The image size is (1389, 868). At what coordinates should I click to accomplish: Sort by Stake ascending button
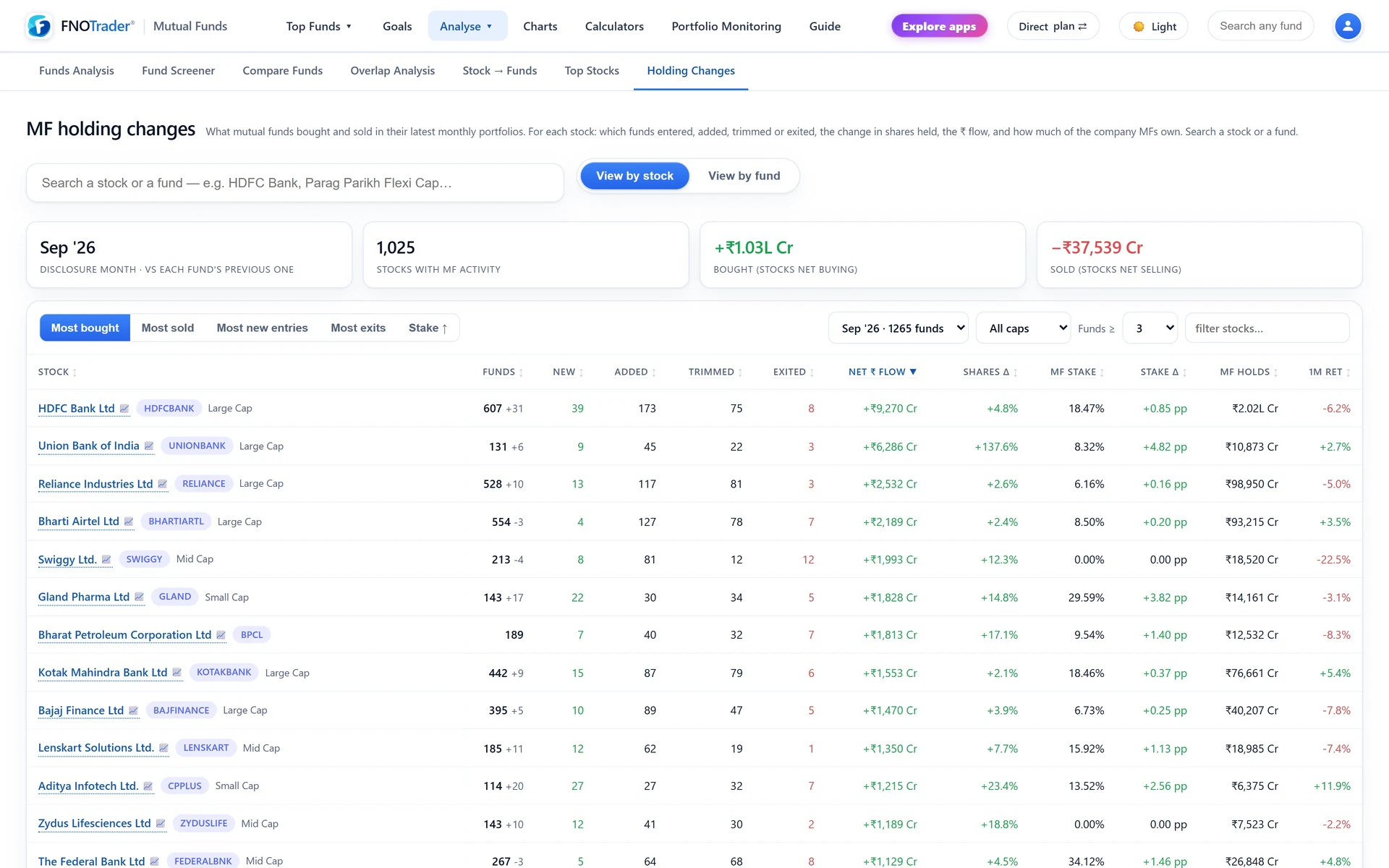pyautogui.click(x=428, y=328)
